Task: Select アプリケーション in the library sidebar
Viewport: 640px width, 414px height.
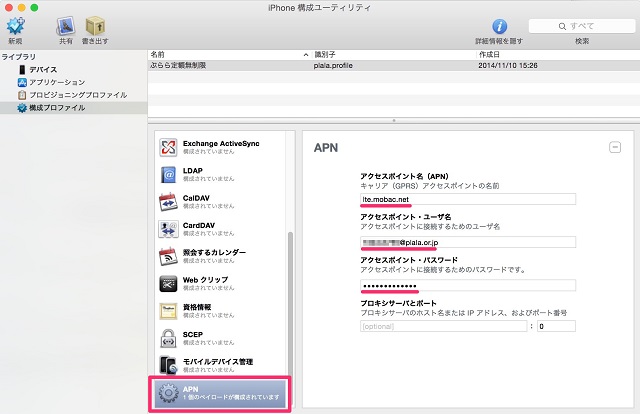Action: 57,82
